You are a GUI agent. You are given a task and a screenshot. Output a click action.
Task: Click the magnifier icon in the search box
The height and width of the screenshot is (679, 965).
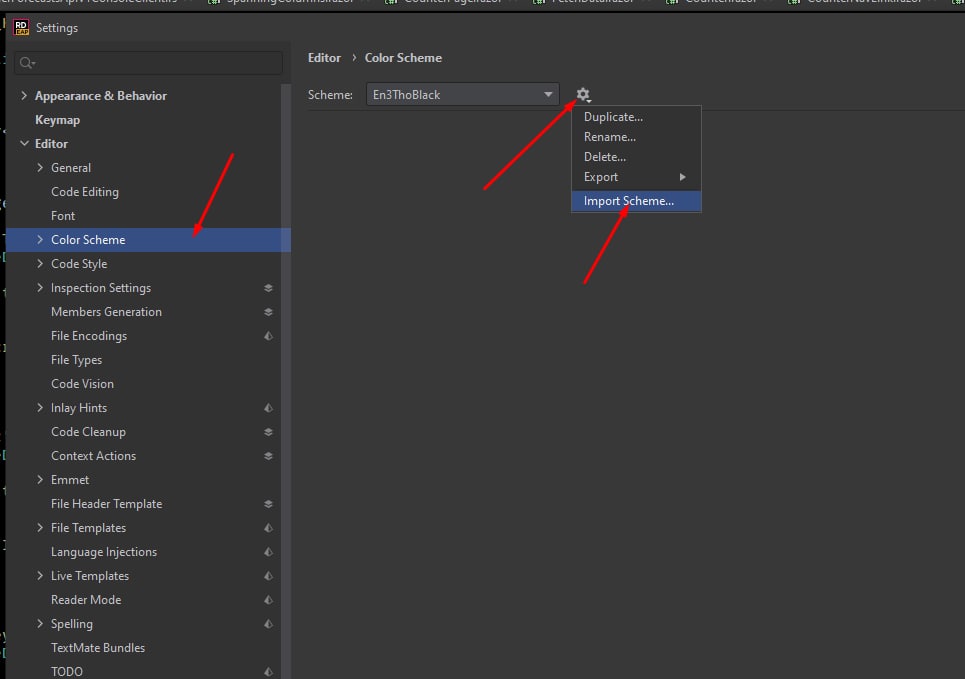[x=27, y=63]
